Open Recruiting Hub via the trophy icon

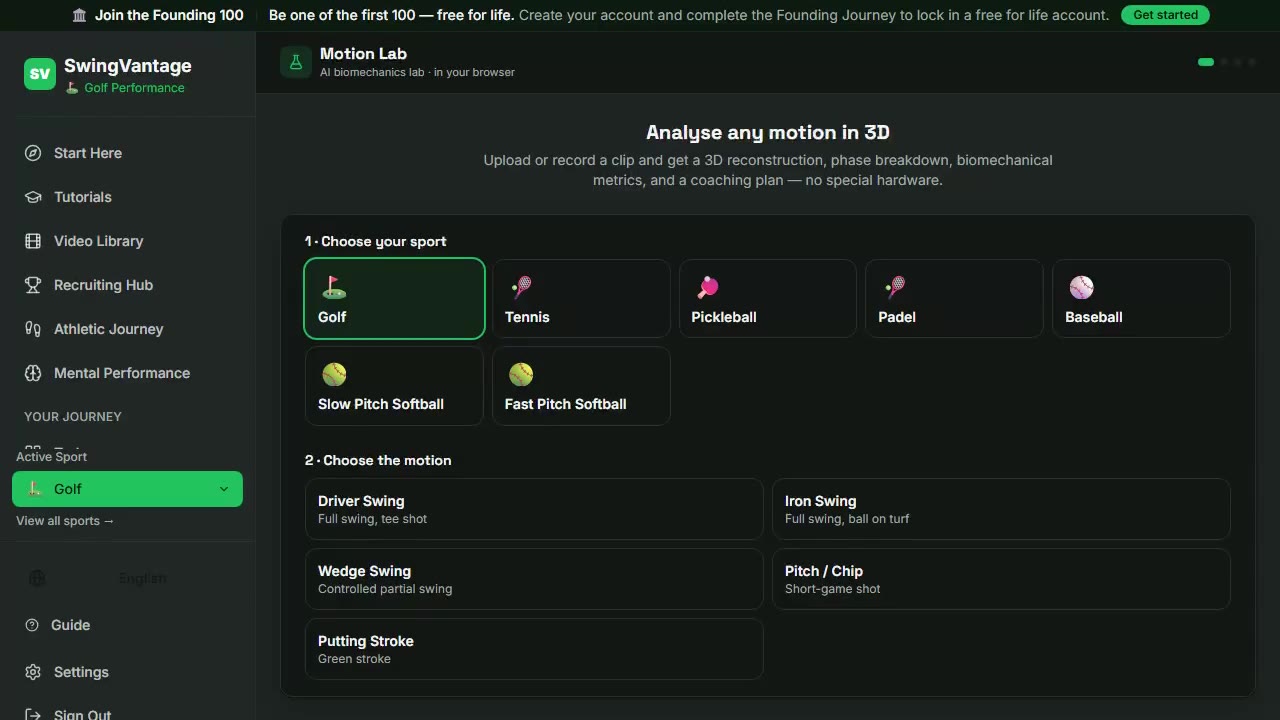(33, 285)
